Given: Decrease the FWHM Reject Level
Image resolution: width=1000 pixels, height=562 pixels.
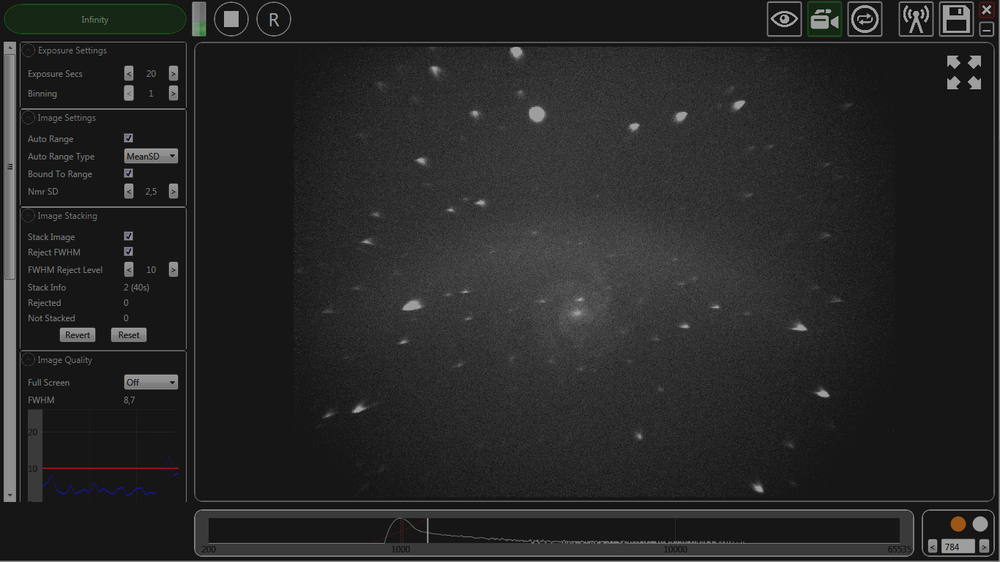Looking at the screenshot, I should pos(129,269).
